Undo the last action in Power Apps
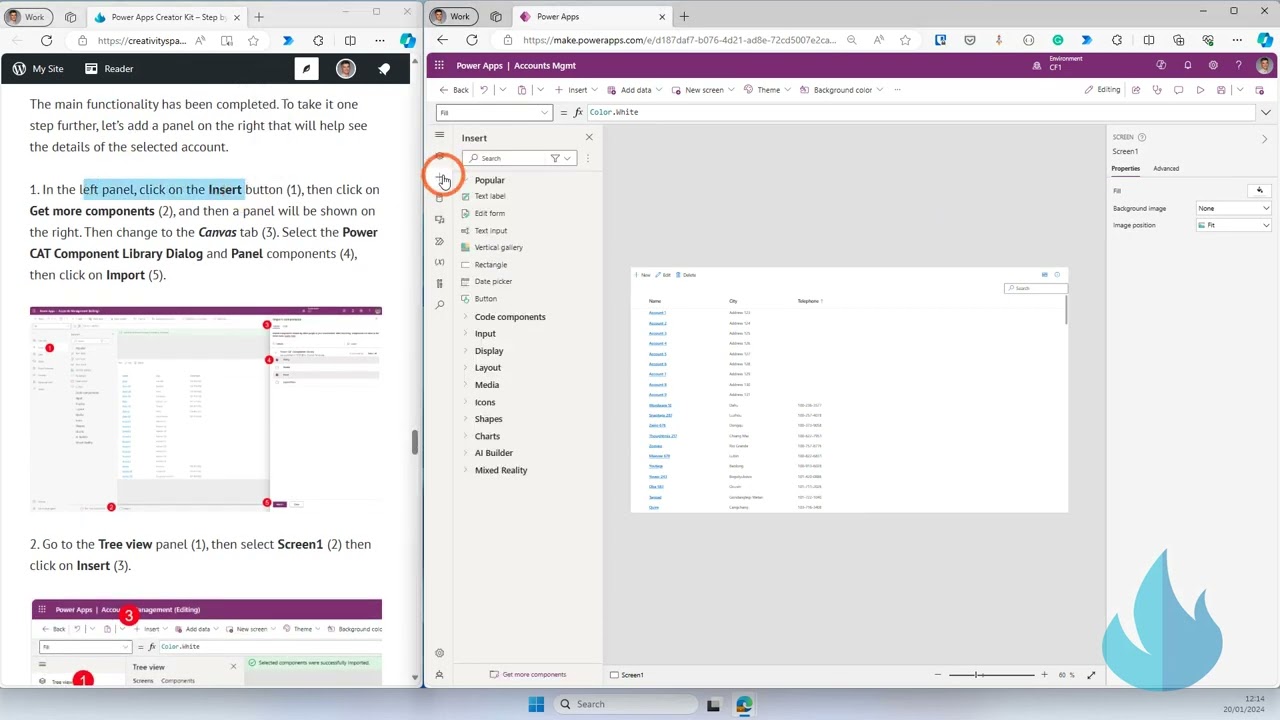Image resolution: width=1280 pixels, height=720 pixels. tap(484, 90)
